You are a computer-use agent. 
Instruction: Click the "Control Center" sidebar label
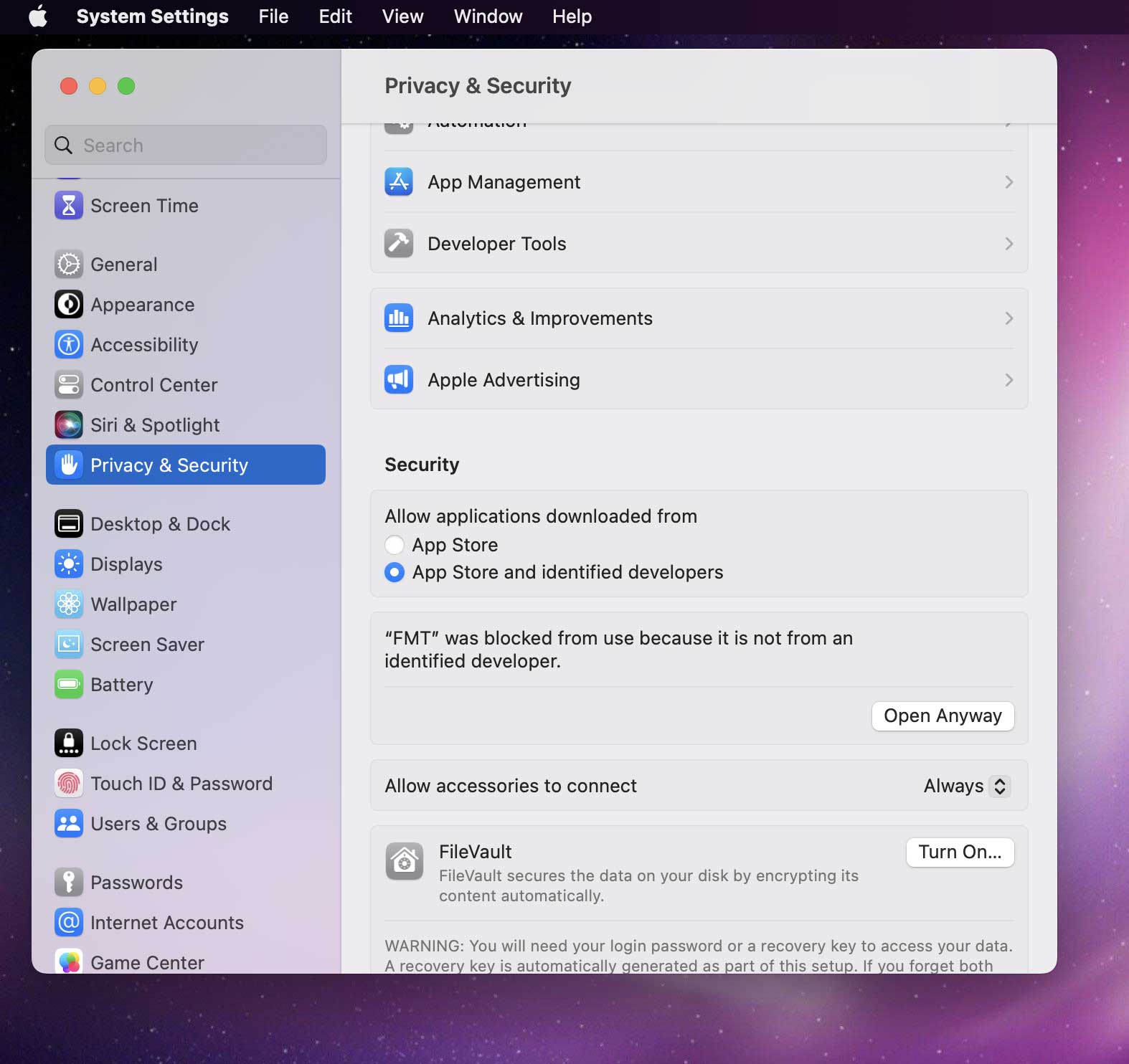[x=153, y=385]
